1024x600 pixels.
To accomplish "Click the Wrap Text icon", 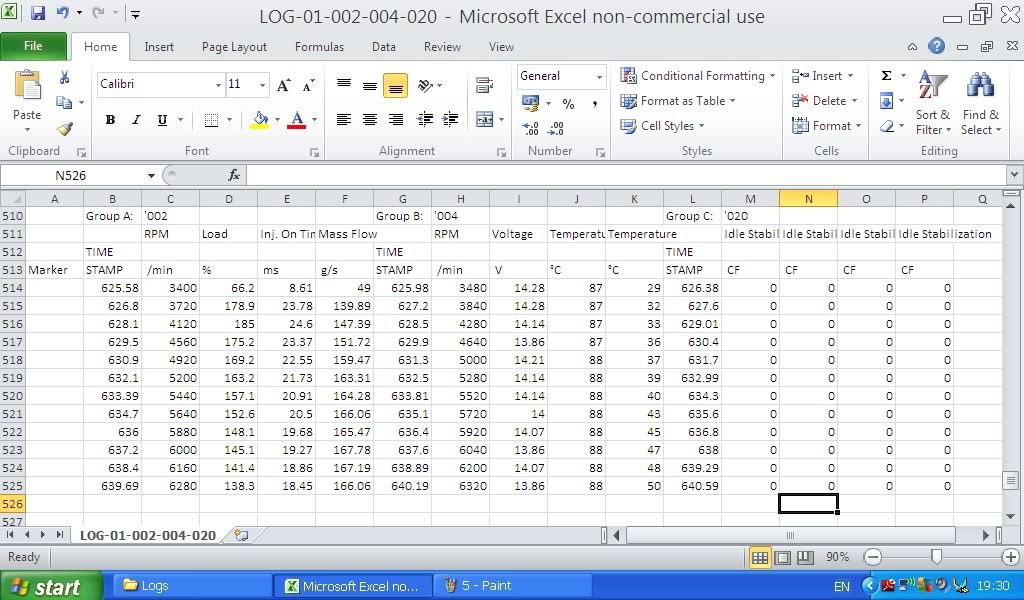I will (x=484, y=85).
